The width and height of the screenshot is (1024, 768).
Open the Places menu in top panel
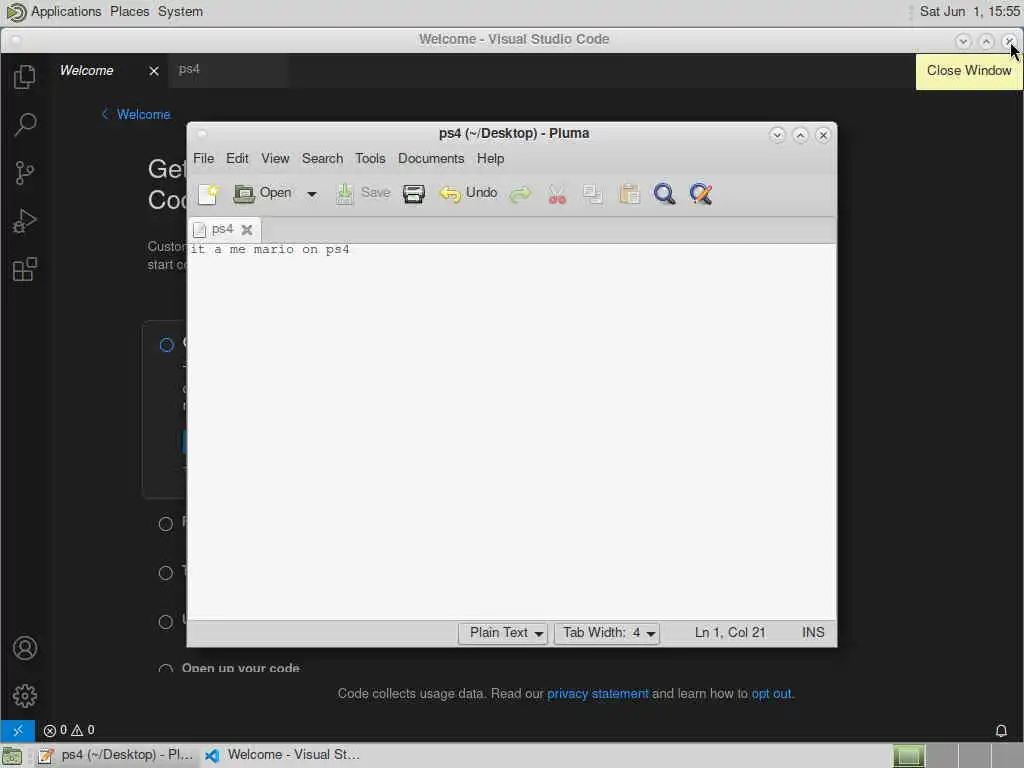(129, 12)
